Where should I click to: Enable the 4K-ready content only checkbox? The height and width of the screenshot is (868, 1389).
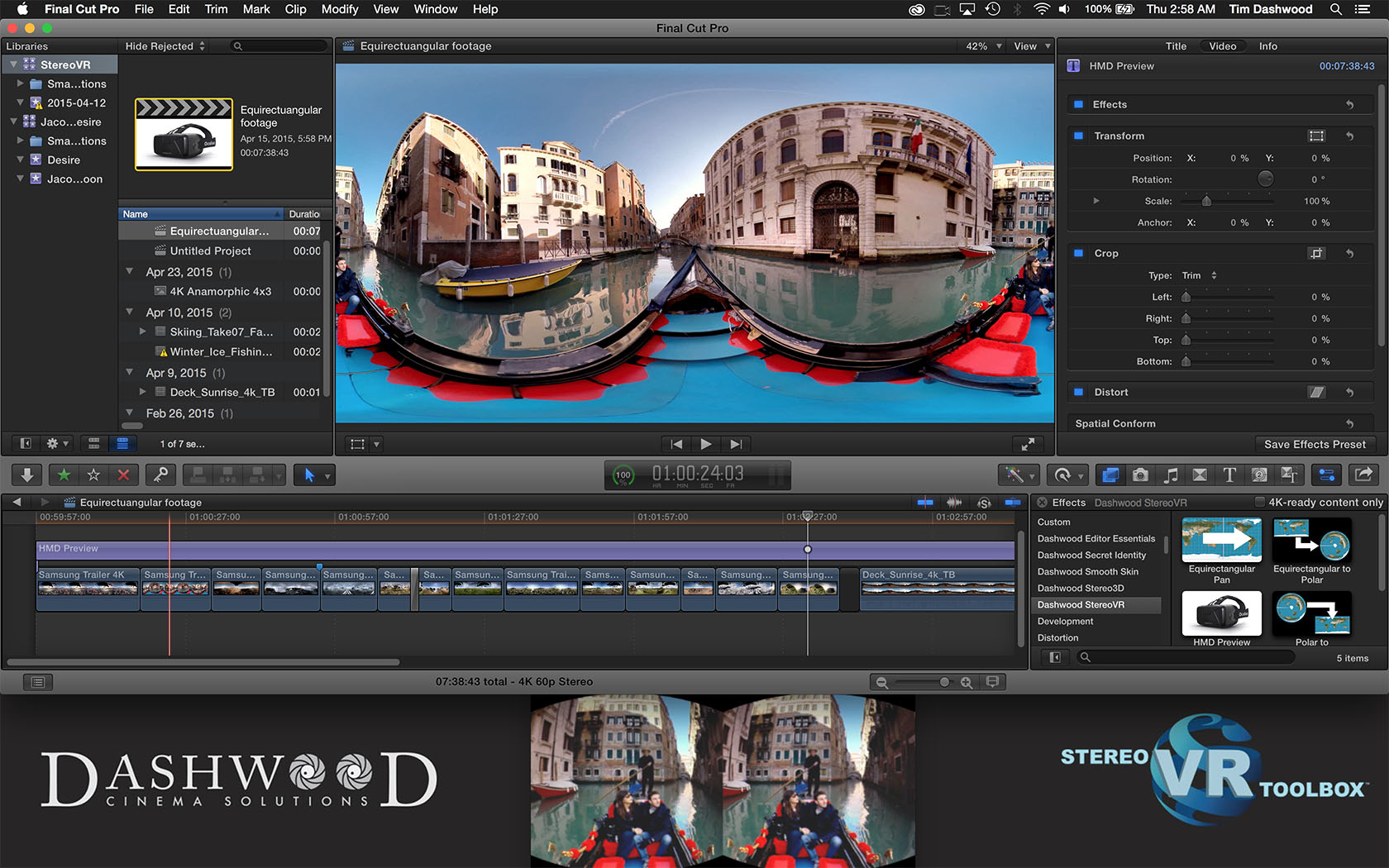pos(1260,502)
